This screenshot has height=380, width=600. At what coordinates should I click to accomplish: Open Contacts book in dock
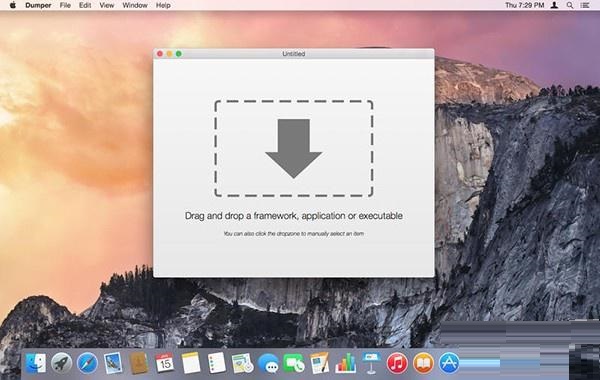139,363
